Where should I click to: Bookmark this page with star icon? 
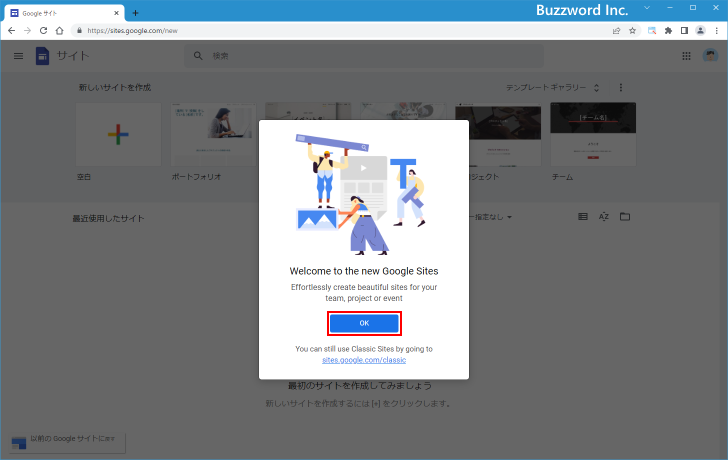(632, 31)
